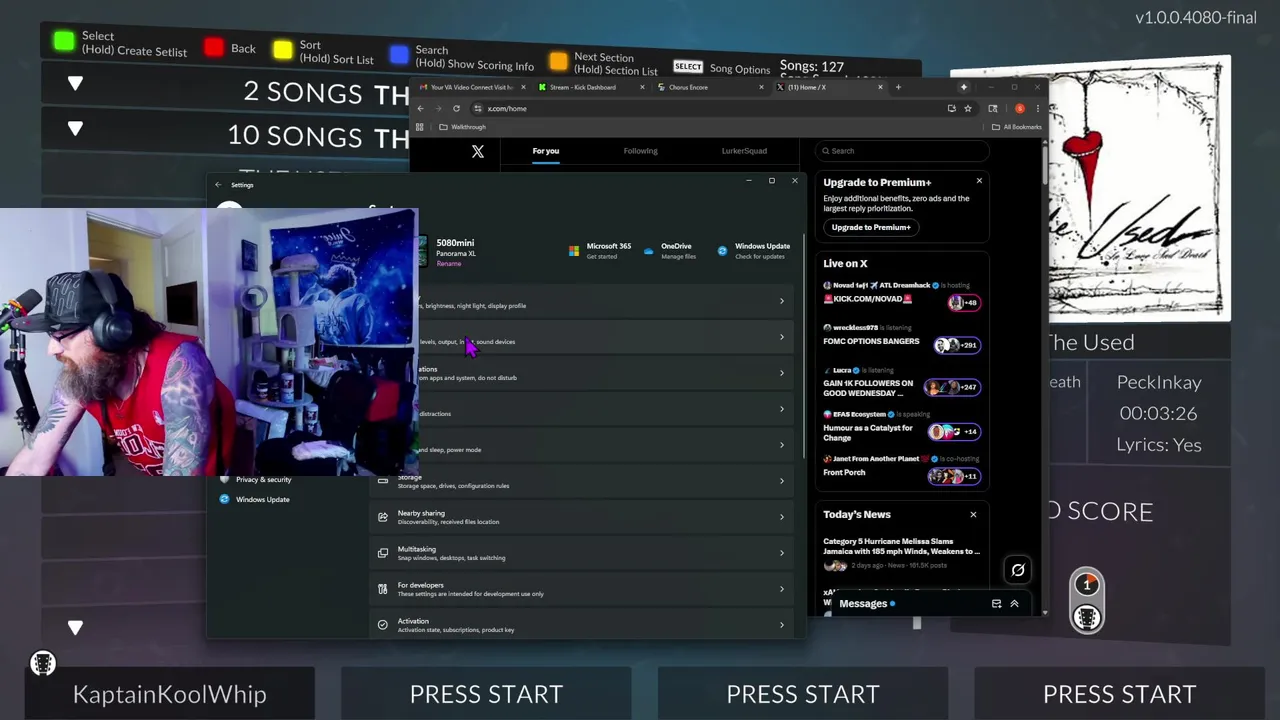Open the All Bookmarks folder
Image resolution: width=1280 pixels, height=720 pixels.
[1016, 127]
